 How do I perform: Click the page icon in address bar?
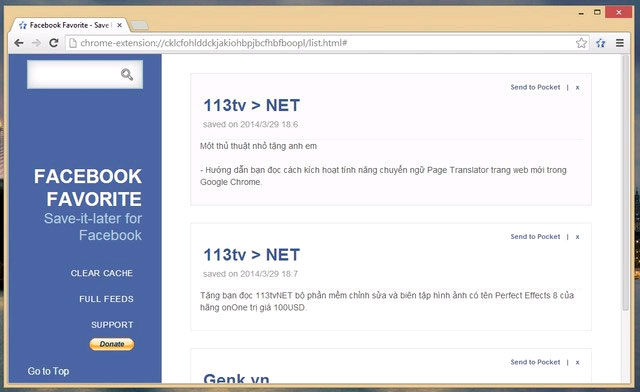[73, 43]
